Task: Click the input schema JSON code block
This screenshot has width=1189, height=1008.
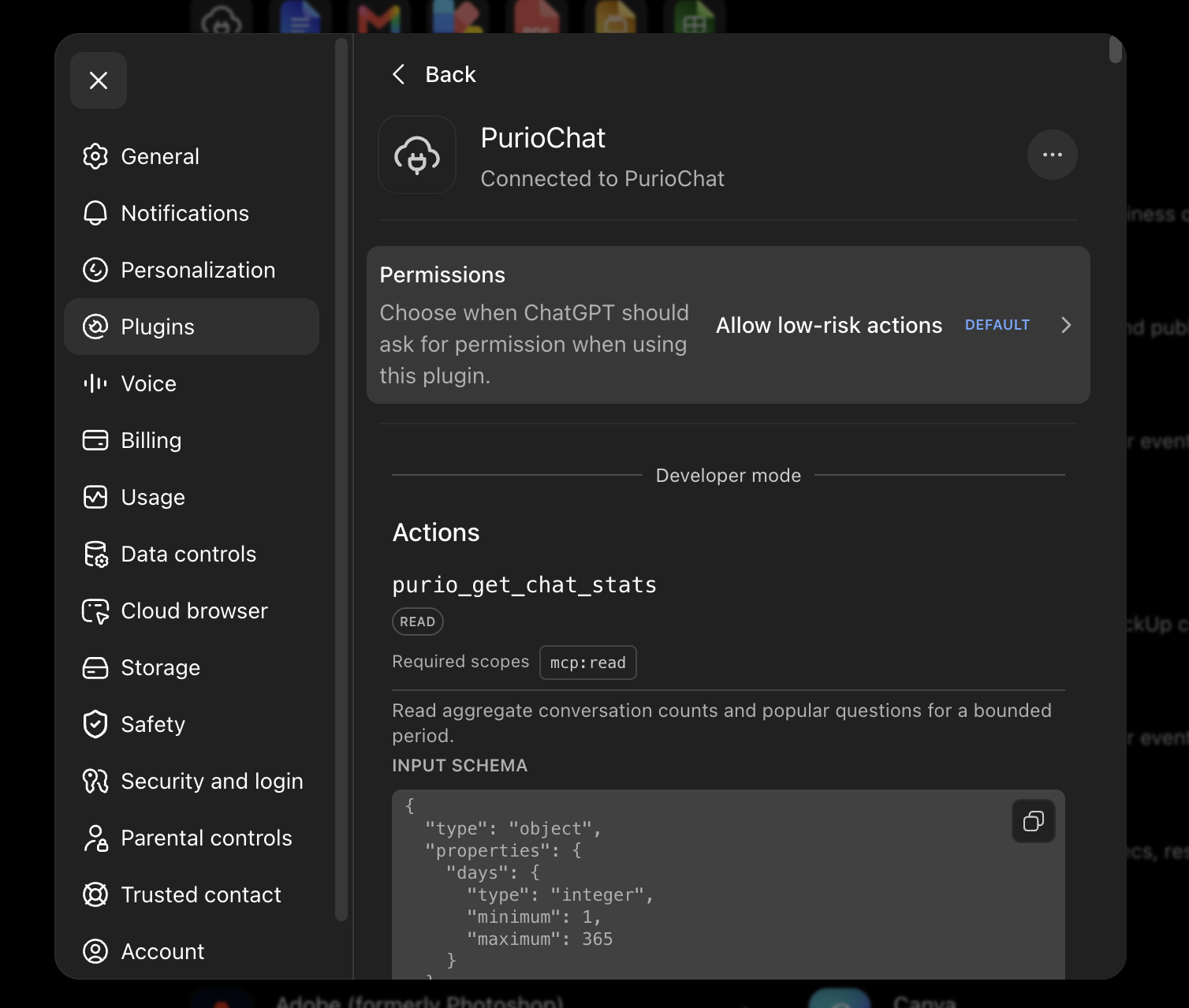Action: point(729,885)
